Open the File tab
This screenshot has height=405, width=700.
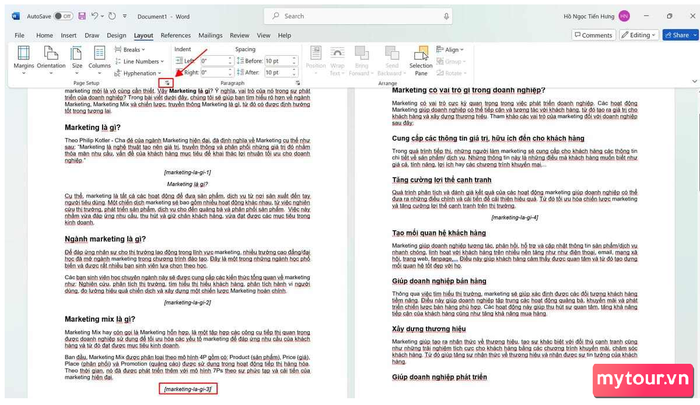coord(19,35)
